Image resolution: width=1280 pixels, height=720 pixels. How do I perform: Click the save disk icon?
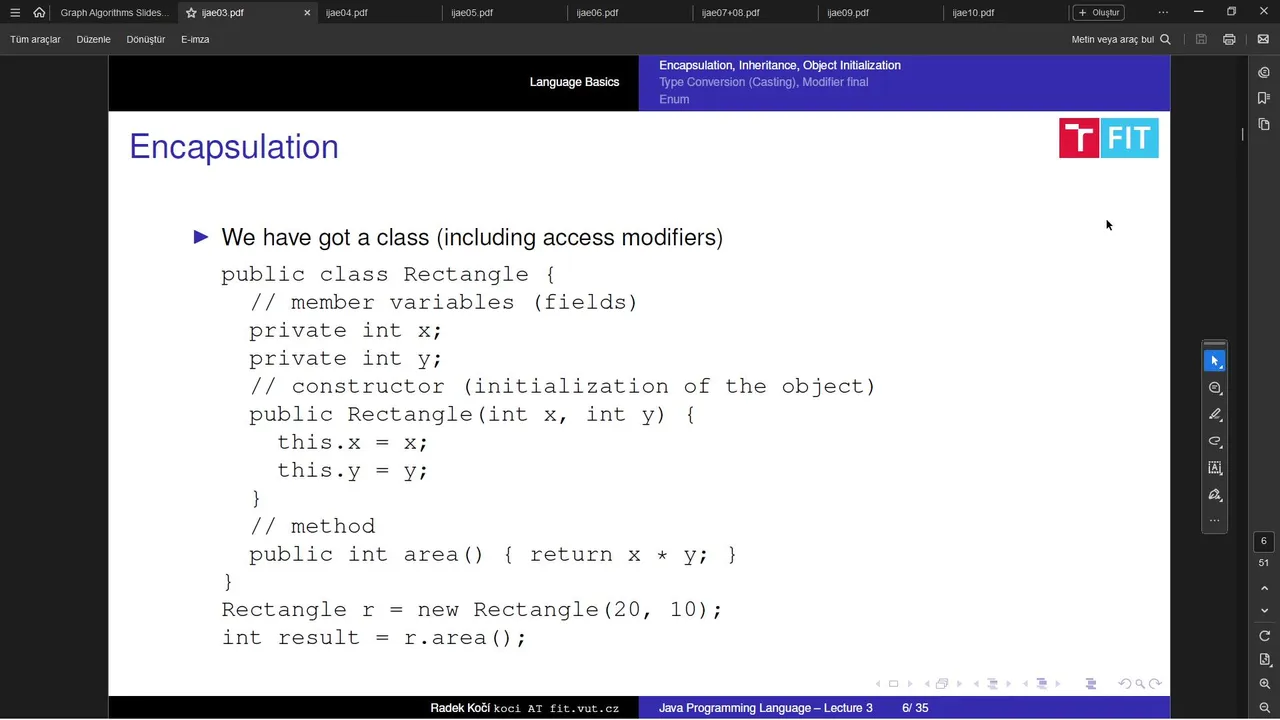point(1201,40)
